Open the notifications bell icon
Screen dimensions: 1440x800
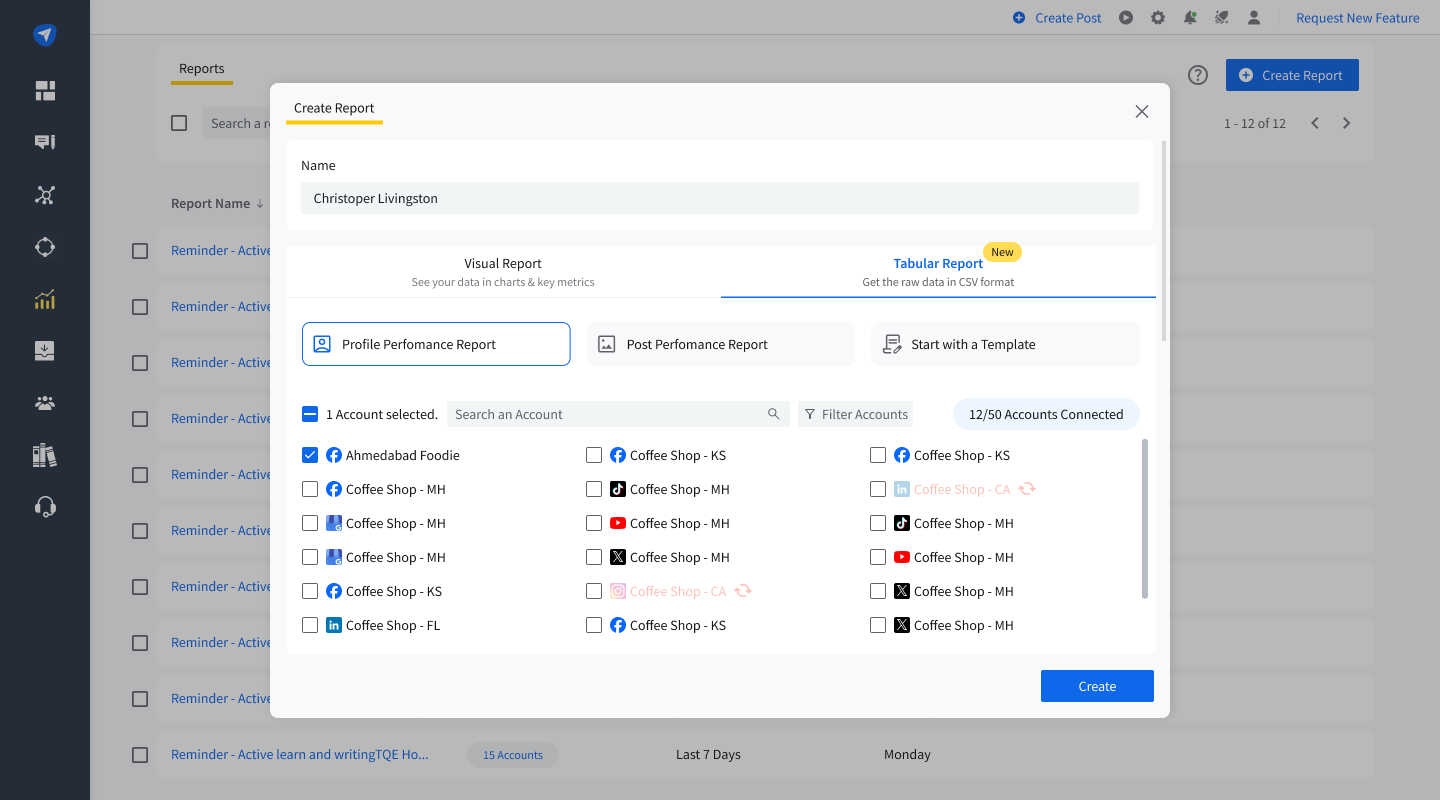1190,18
